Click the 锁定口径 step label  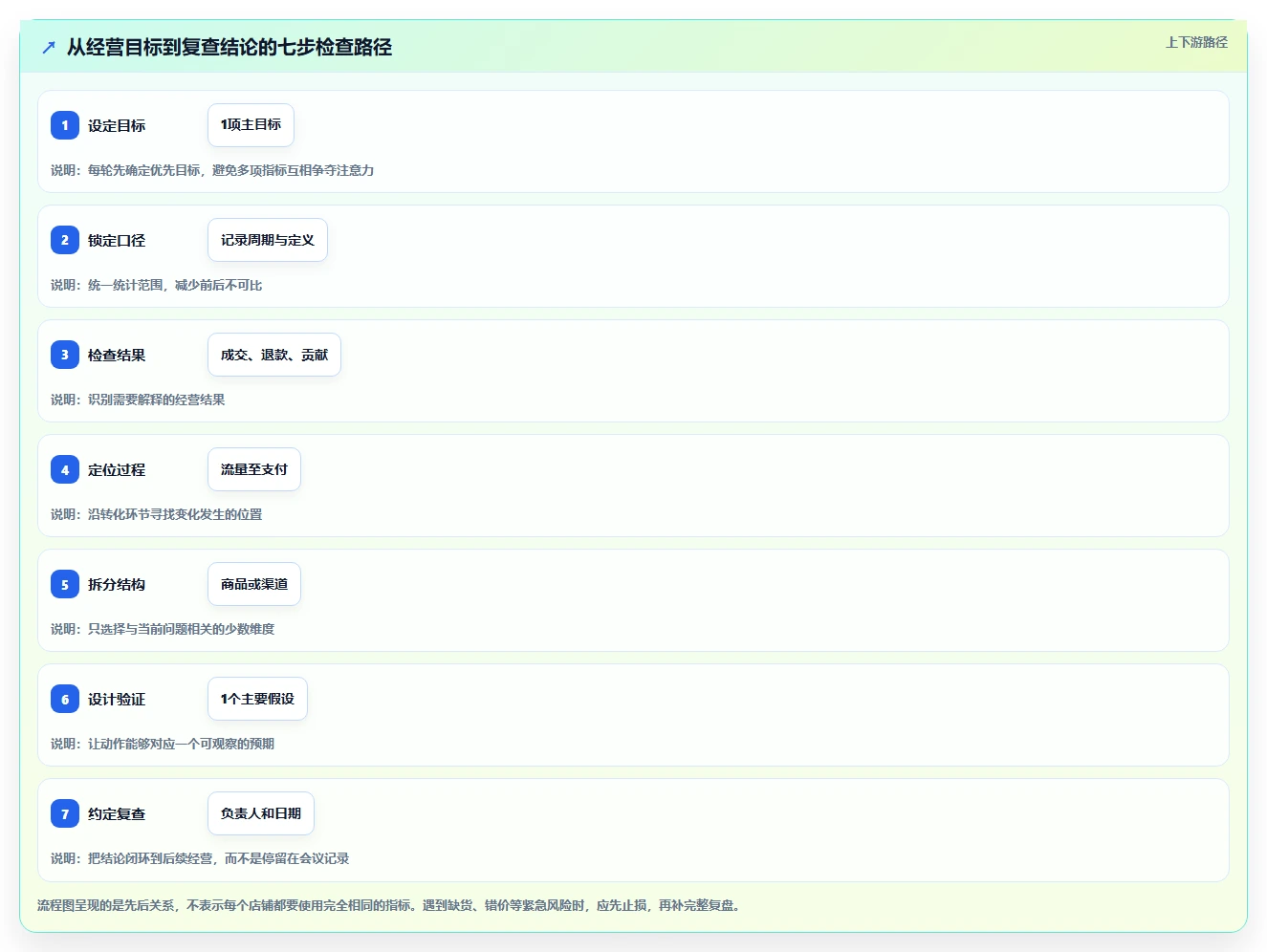(117, 240)
